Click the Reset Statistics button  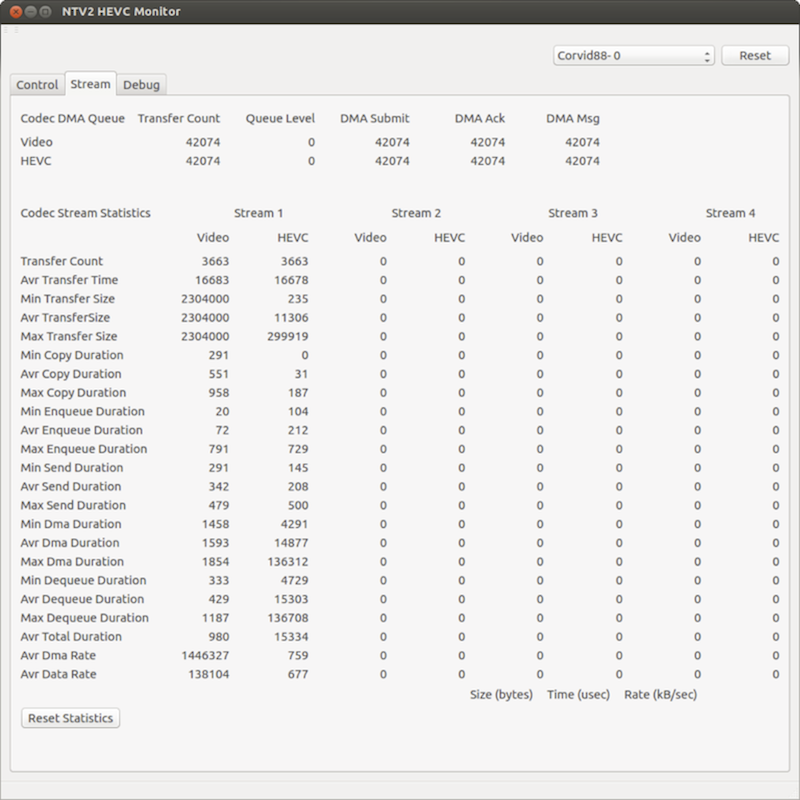(x=71, y=718)
